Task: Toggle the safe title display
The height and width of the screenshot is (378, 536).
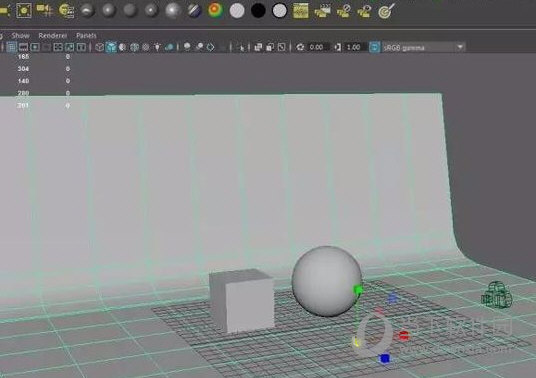Action: click(81, 47)
